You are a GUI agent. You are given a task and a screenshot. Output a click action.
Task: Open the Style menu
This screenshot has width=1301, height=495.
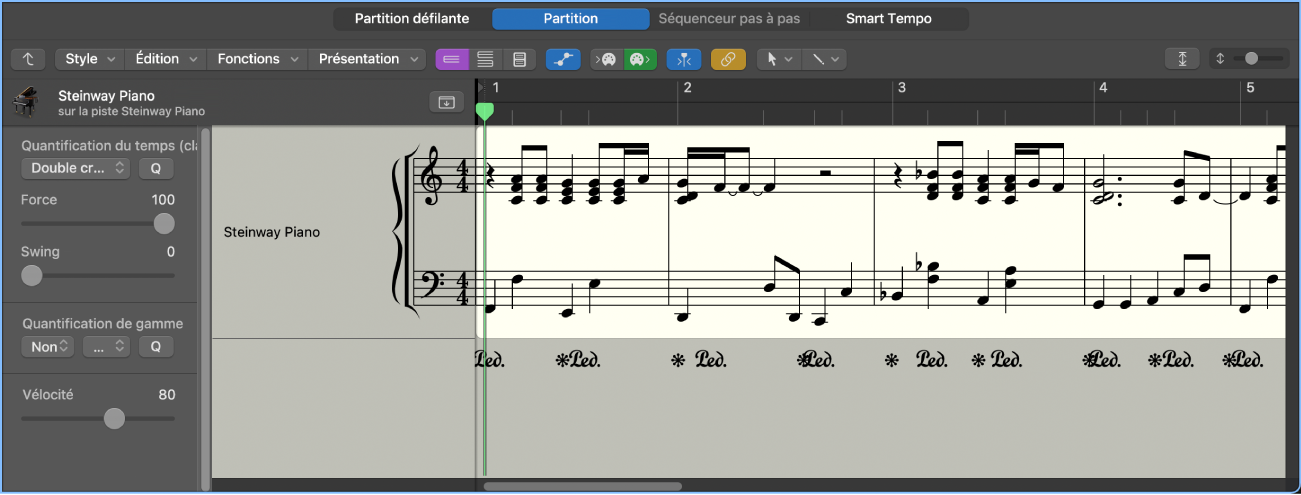point(90,59)
